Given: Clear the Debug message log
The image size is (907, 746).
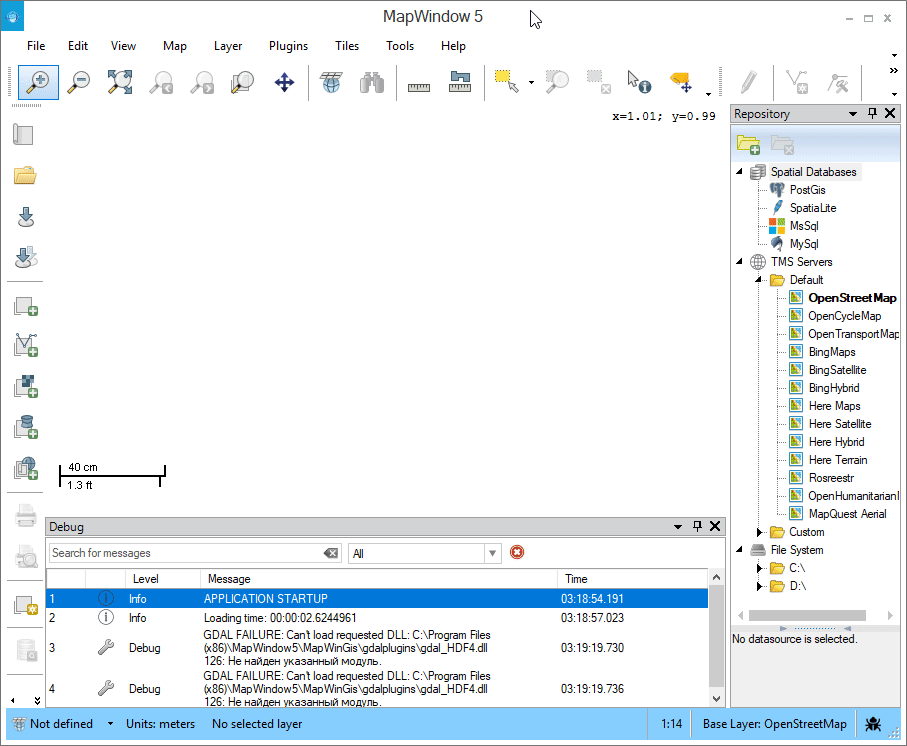Looking at the screenshot, I should point(517,552).
